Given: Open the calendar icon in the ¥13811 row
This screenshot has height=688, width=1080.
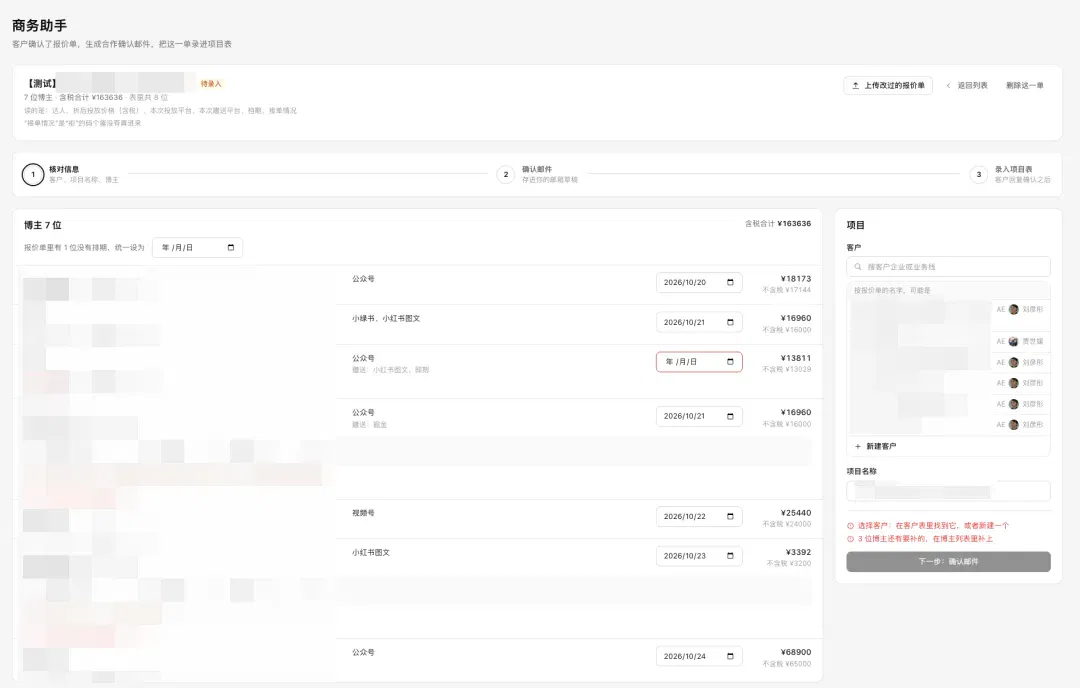Looking at the screenshot, I should (730, 362).
